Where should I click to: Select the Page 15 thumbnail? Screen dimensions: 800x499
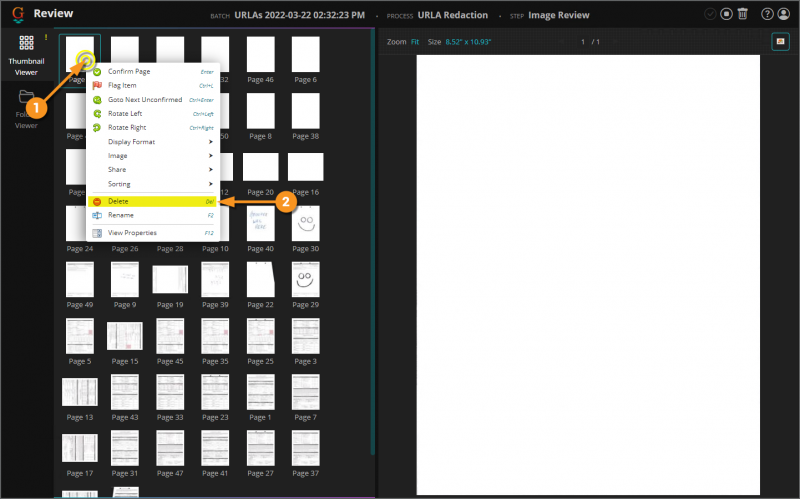point(124,336)
